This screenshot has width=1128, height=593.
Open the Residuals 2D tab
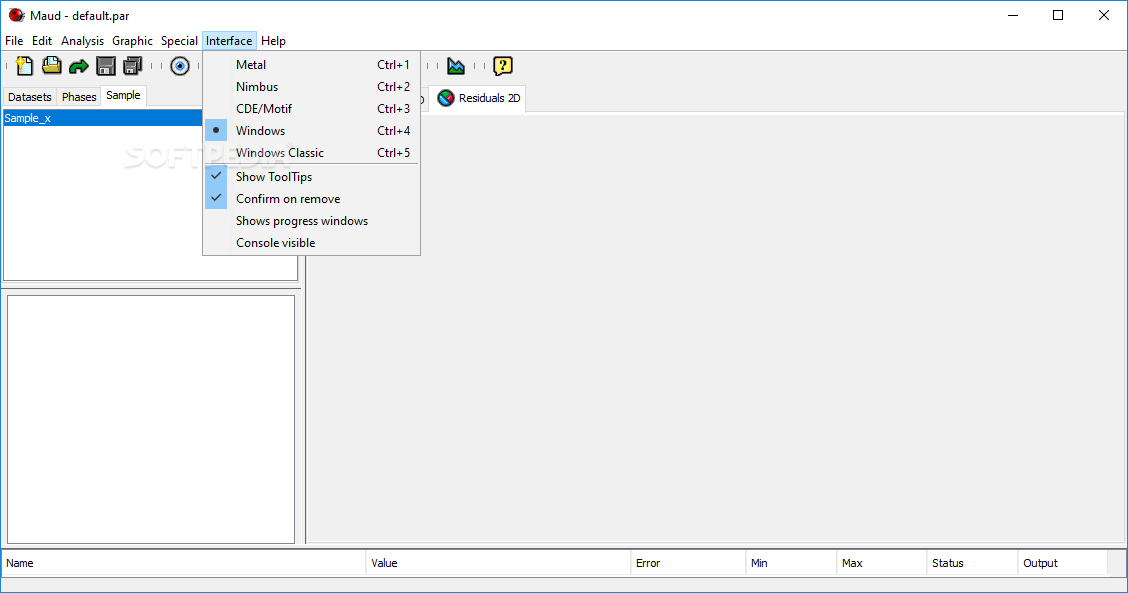(478, 99)
